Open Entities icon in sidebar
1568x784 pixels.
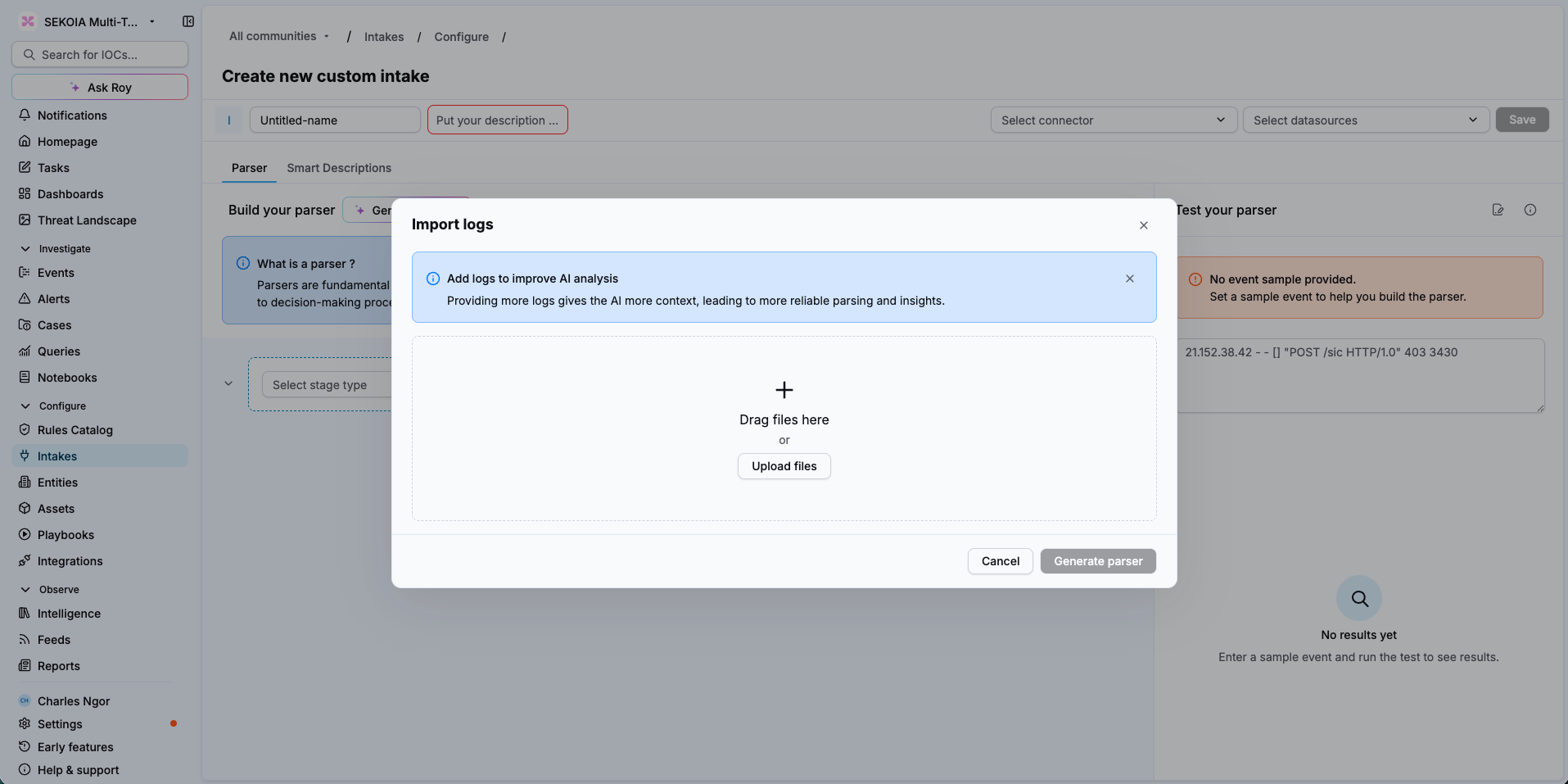tap(25, 483)
